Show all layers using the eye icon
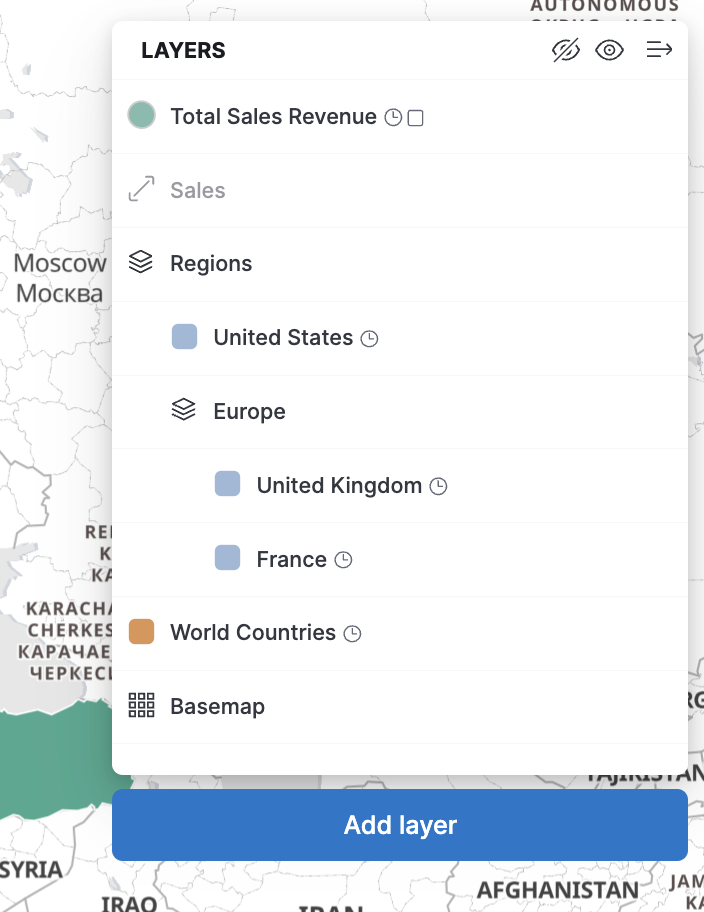This screenshot has height=912, width=704. (x=610, y=49)
